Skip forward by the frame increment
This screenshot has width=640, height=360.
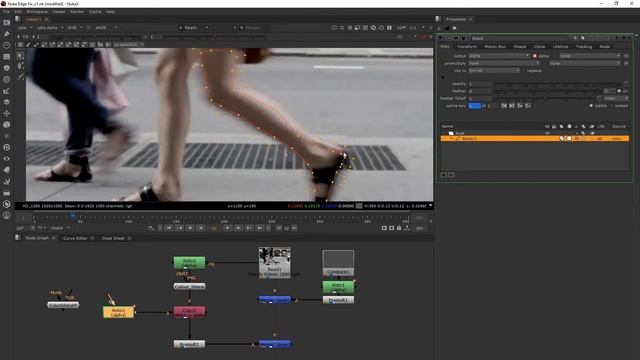pos(294,228)
